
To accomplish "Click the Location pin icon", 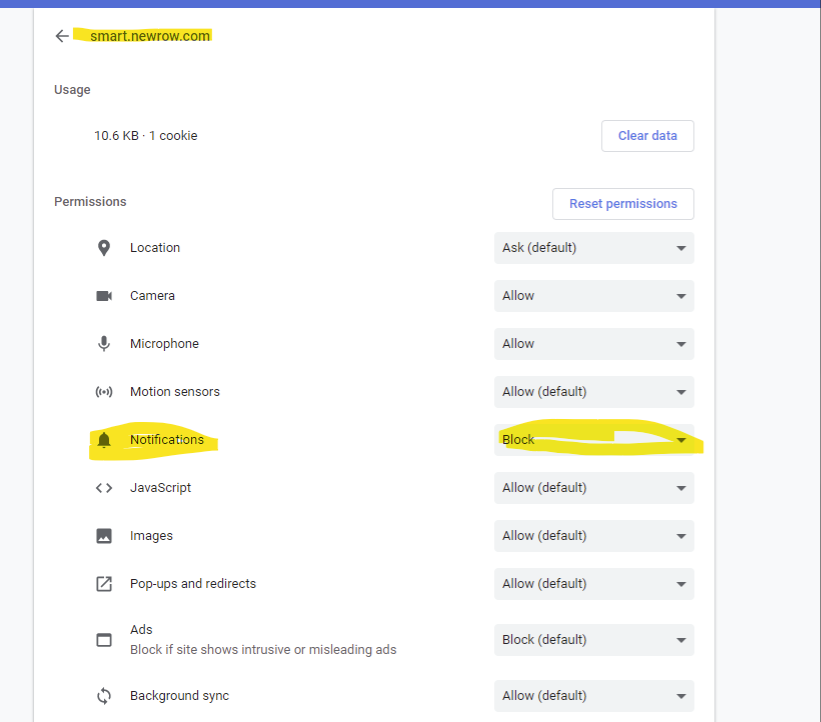I will tap(104, 248).
